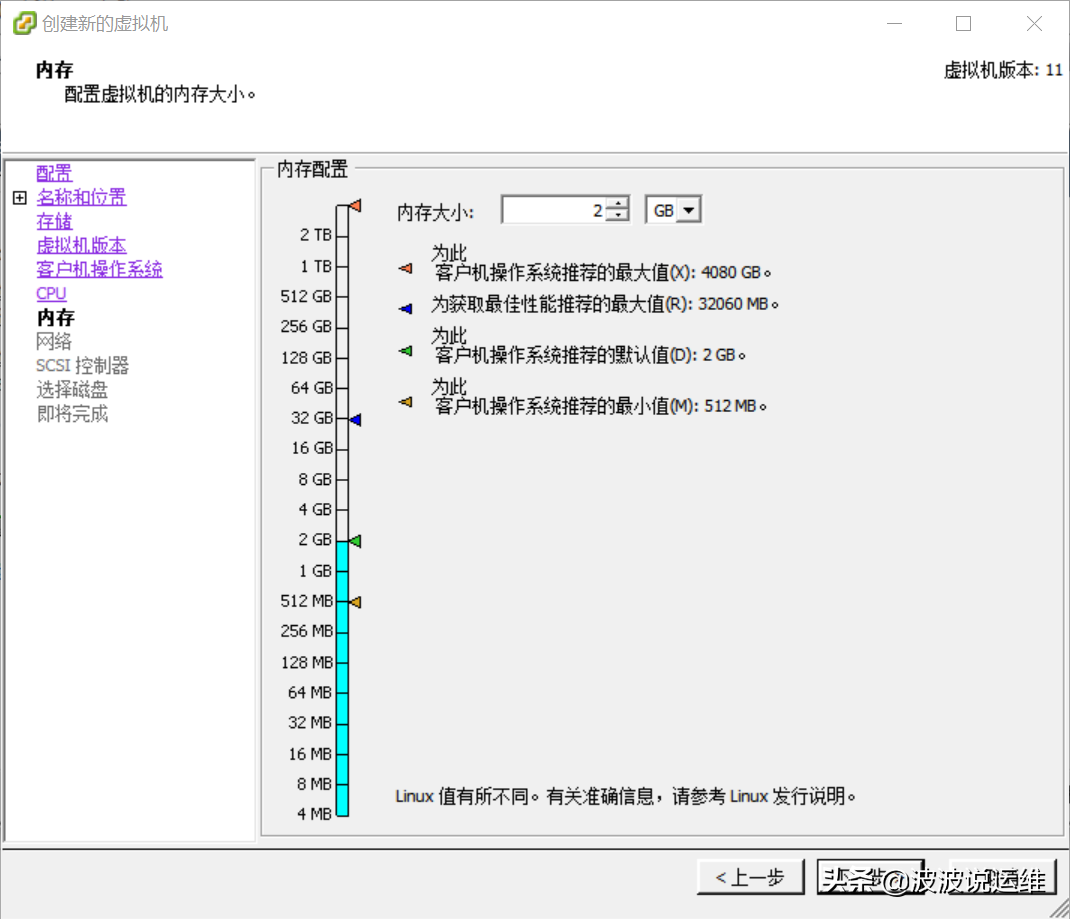Click the green 2 GB default marker on slider
Image resolution: width=1070 pixels, height=919 pixels.
tap(355, 541)
